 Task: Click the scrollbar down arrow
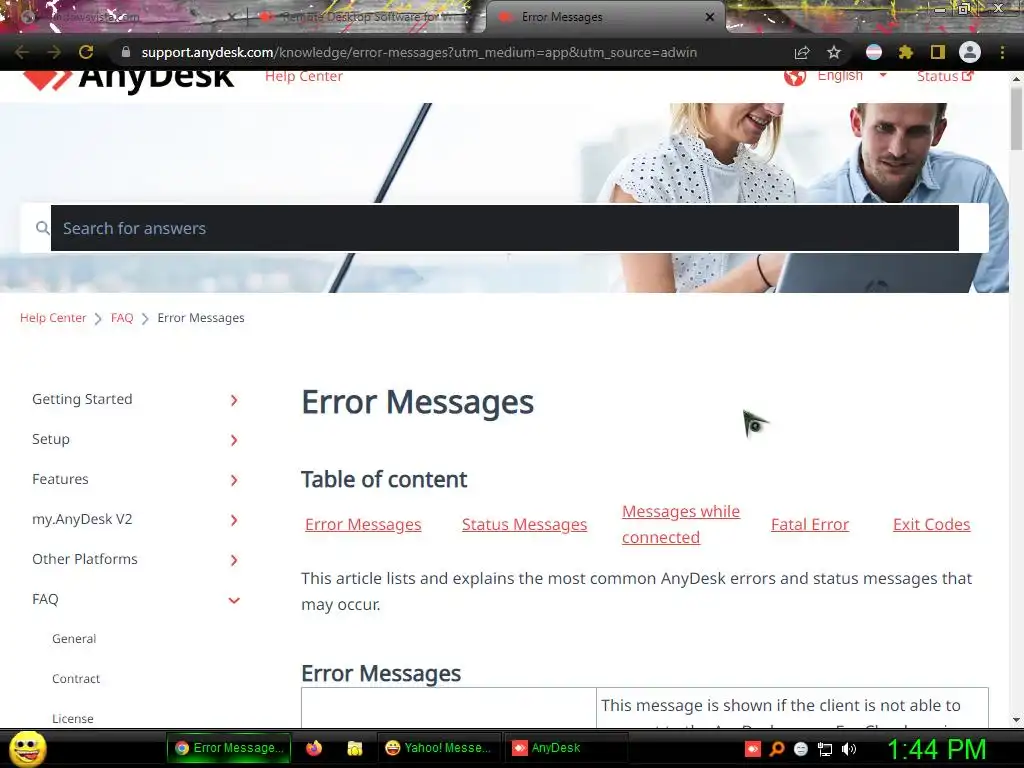[1016, 720]
